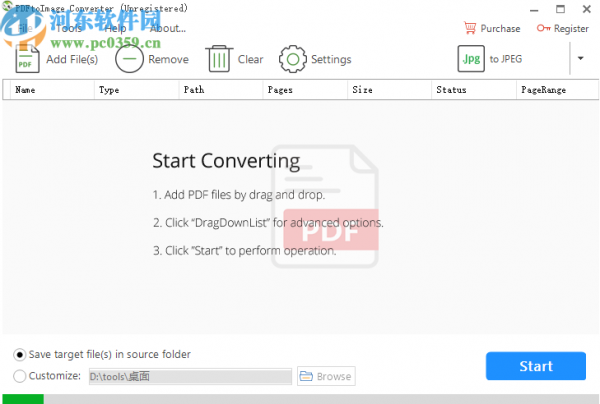Select the Customize output folder radio button
The width and height of the screenshot is (600, 404).
point(20,376)
